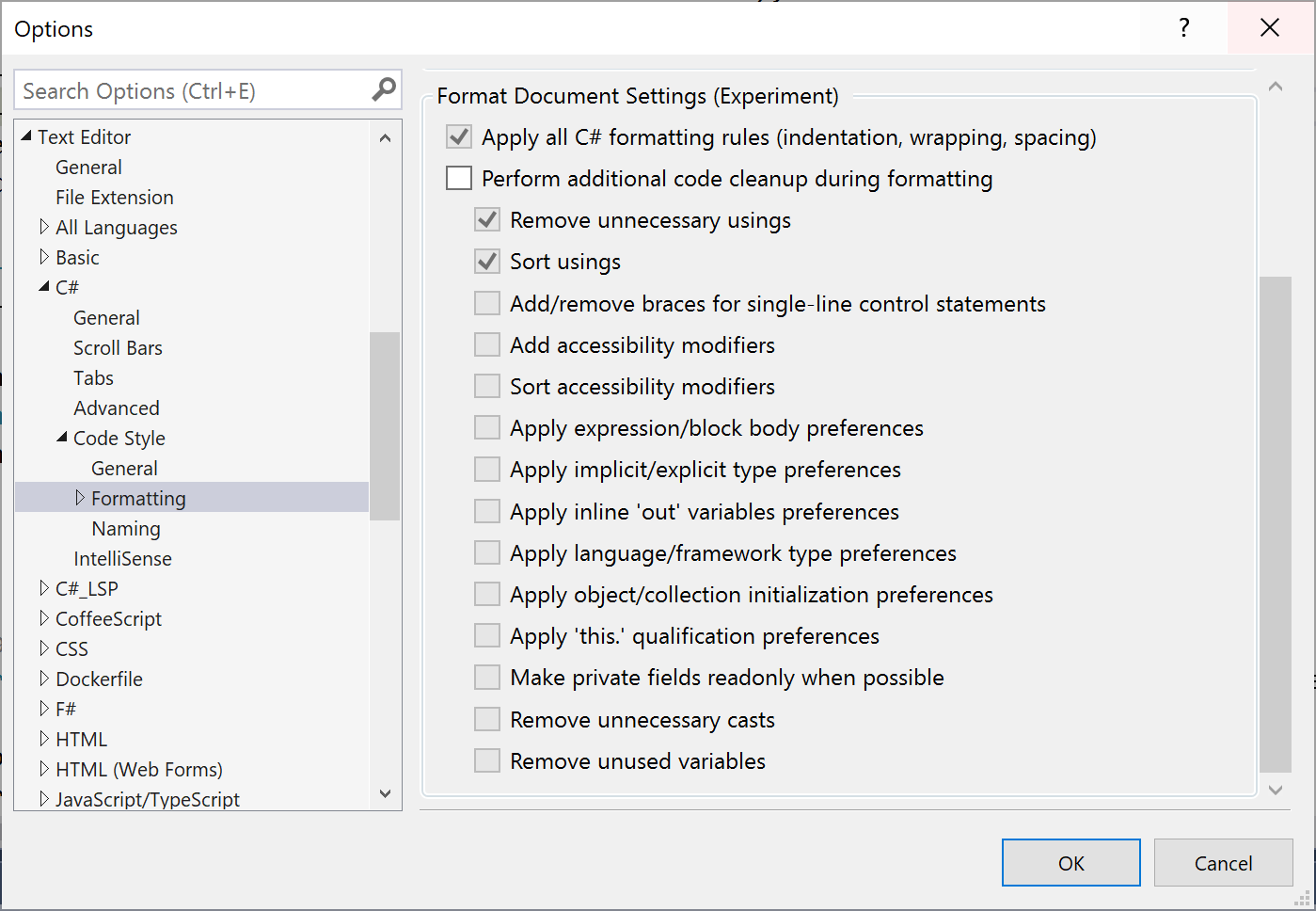This screenshot has height=911, width=1316.
Task: Click OK to save options
Action: pos(1070,863)
